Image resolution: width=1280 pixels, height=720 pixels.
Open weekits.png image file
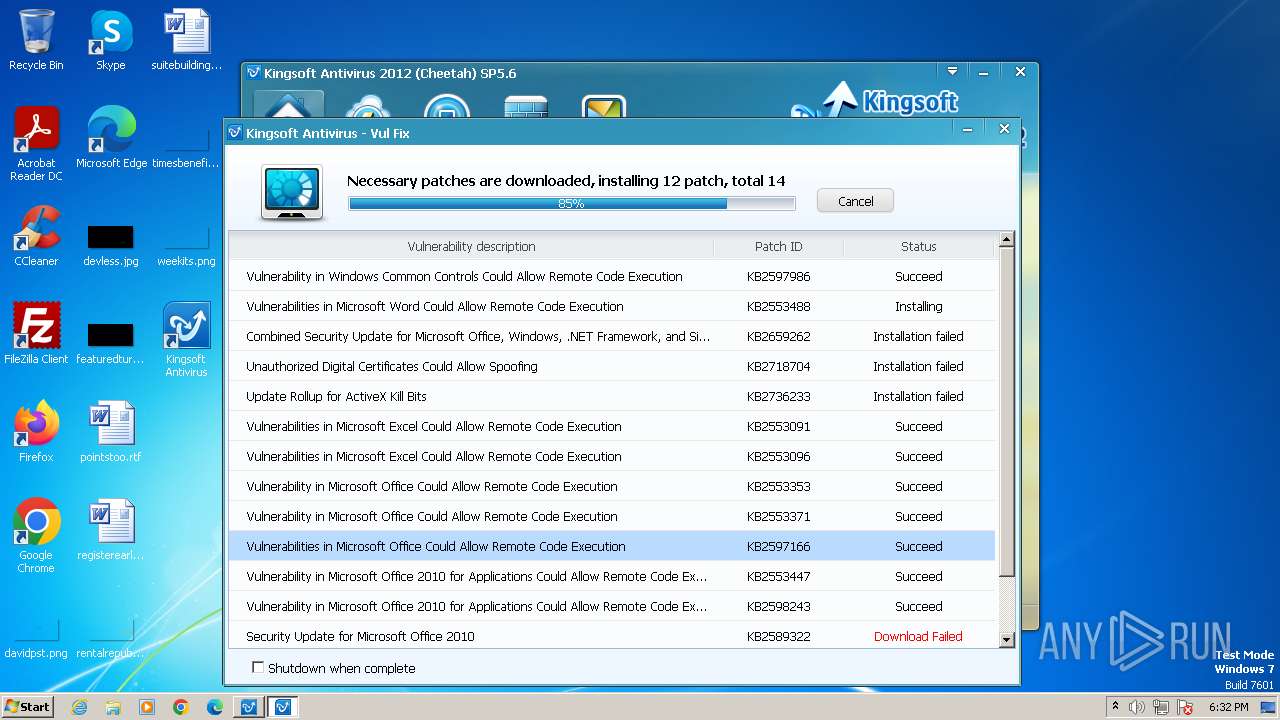pyautogui.click(x=186, y=245)
